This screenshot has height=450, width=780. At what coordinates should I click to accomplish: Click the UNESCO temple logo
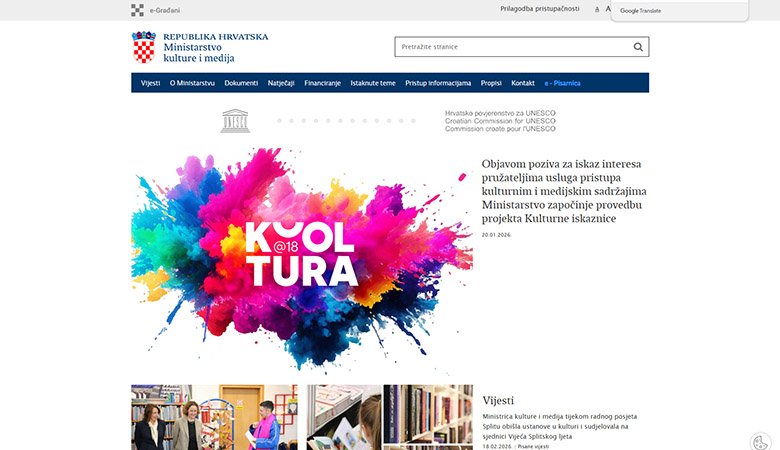235,120
